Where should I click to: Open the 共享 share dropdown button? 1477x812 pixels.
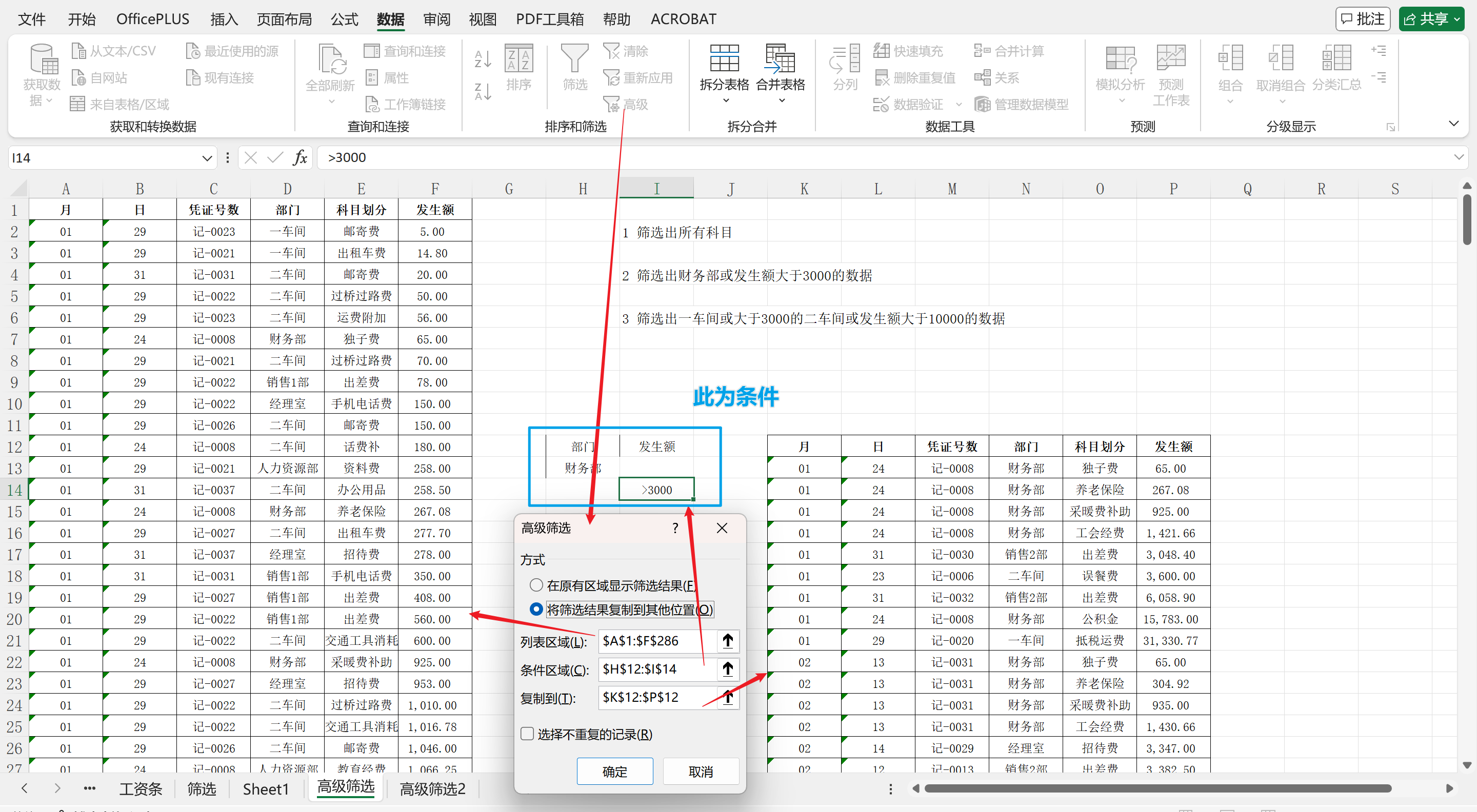point(1432,19)
